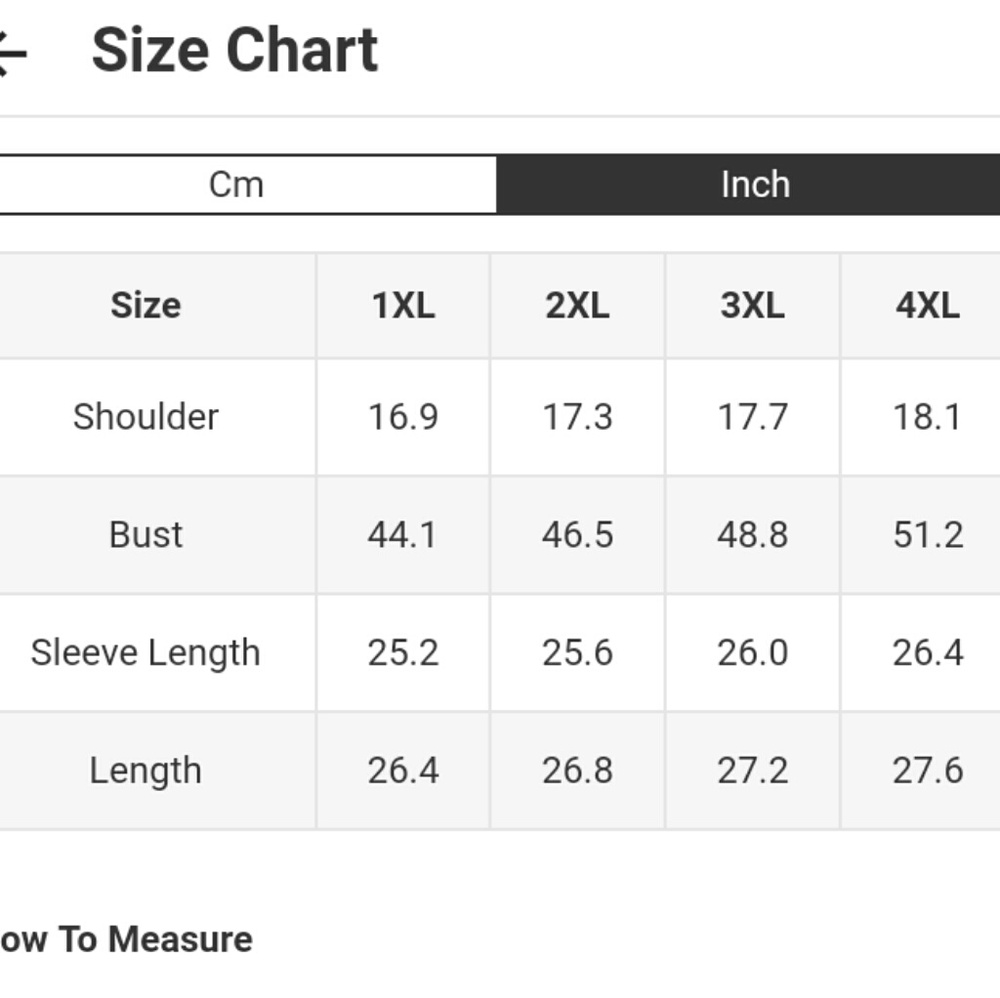Click the Size Chart title
Image resolution: width=1000 pixels, height=998 pixels.
pos(235,50)
